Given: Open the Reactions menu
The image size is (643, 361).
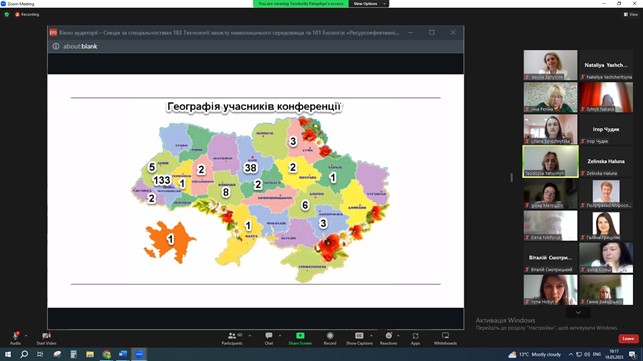Looking at the screenshot, I should click(388, 338).
